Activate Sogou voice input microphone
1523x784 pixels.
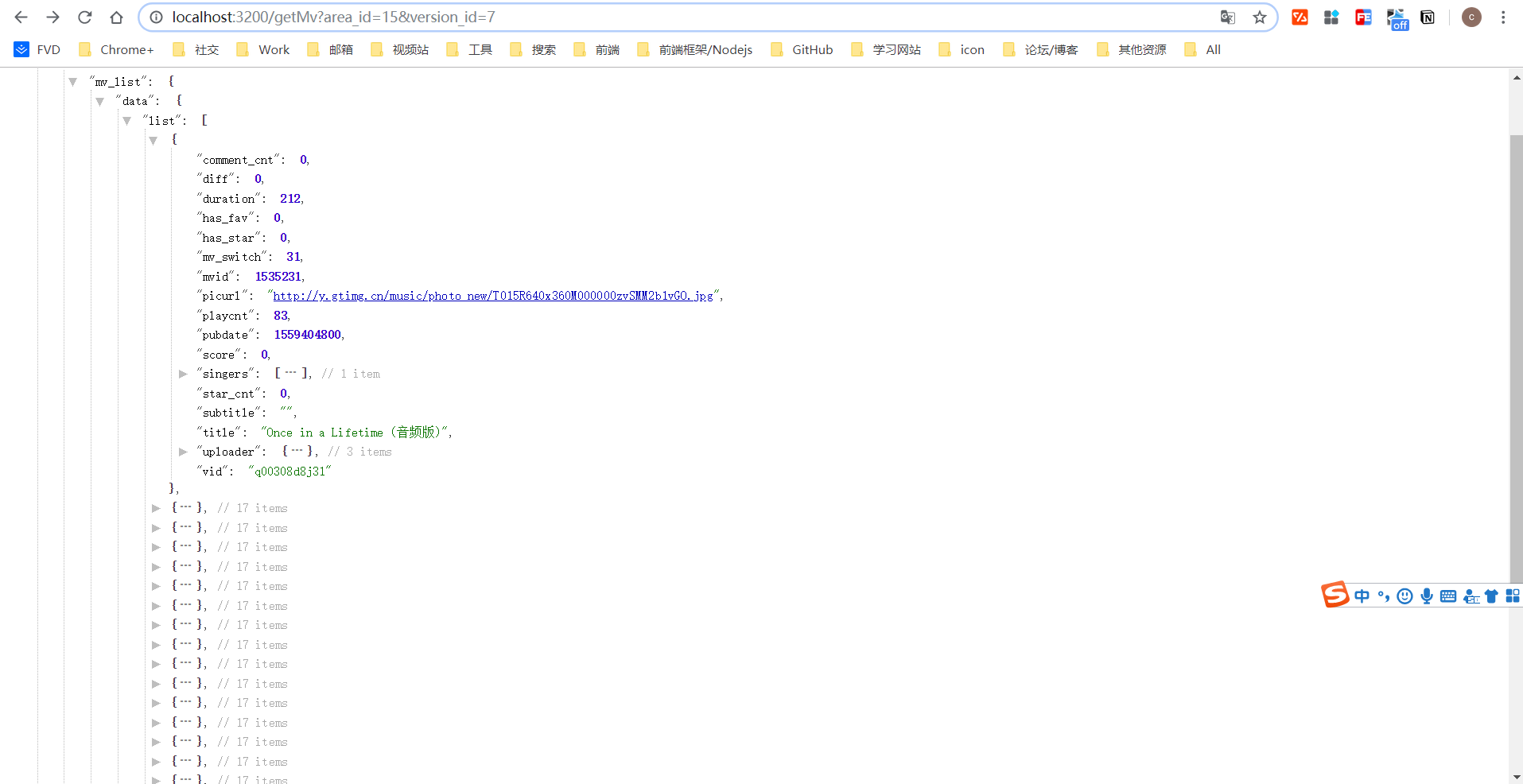pos(1427,596)
